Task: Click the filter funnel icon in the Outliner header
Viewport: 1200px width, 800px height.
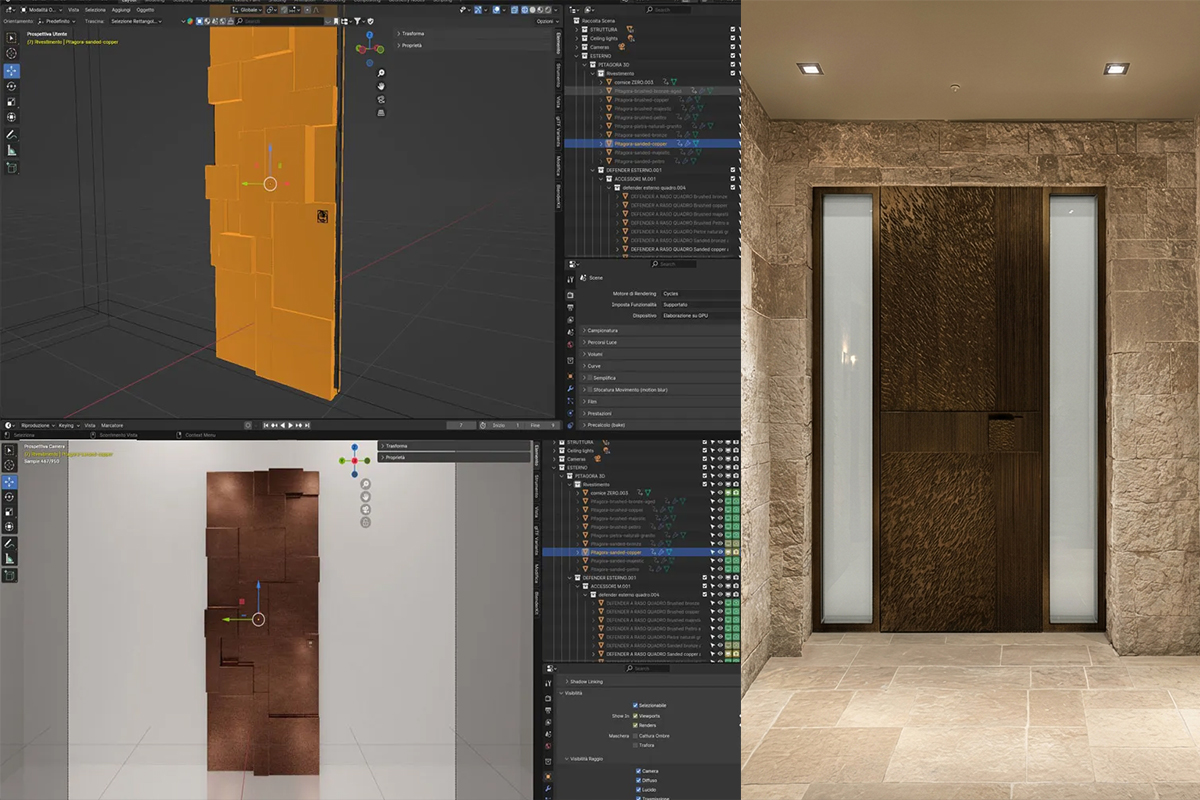Action: [x=587, y=10]
